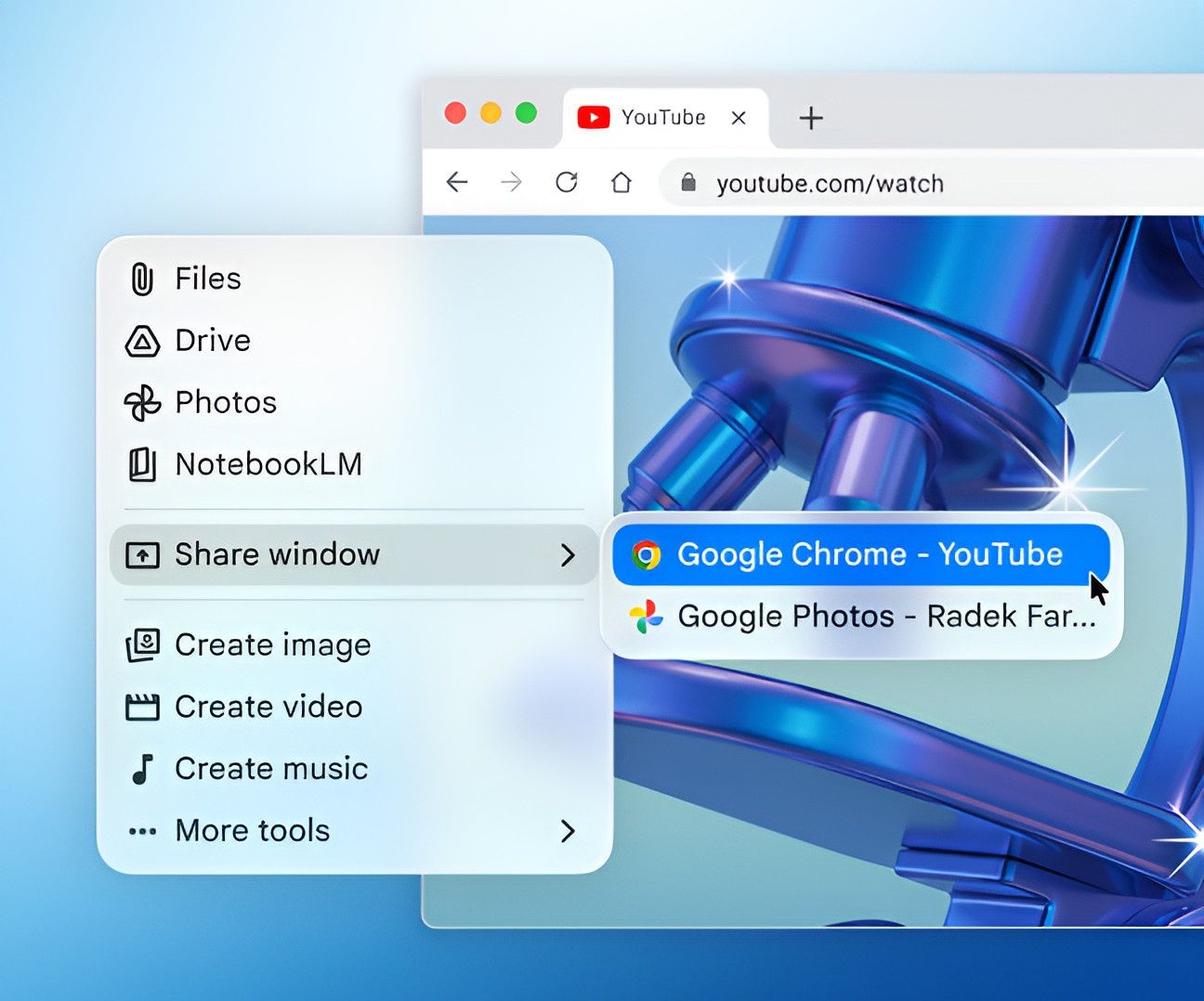
Task: Click the yellow minimize window button
Action: [491, 113]
